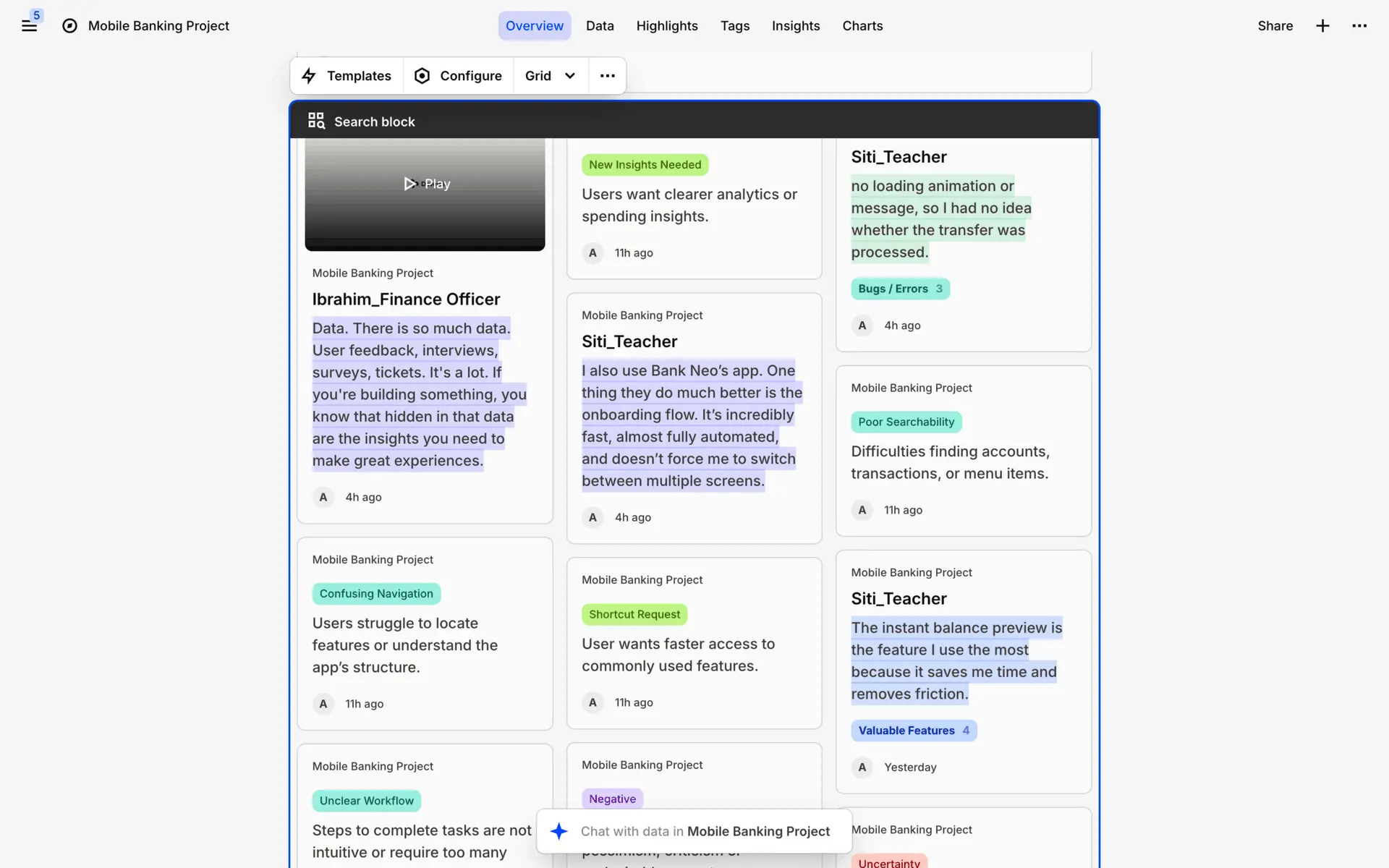Click the Search block grid icon

tap(316, 121)
